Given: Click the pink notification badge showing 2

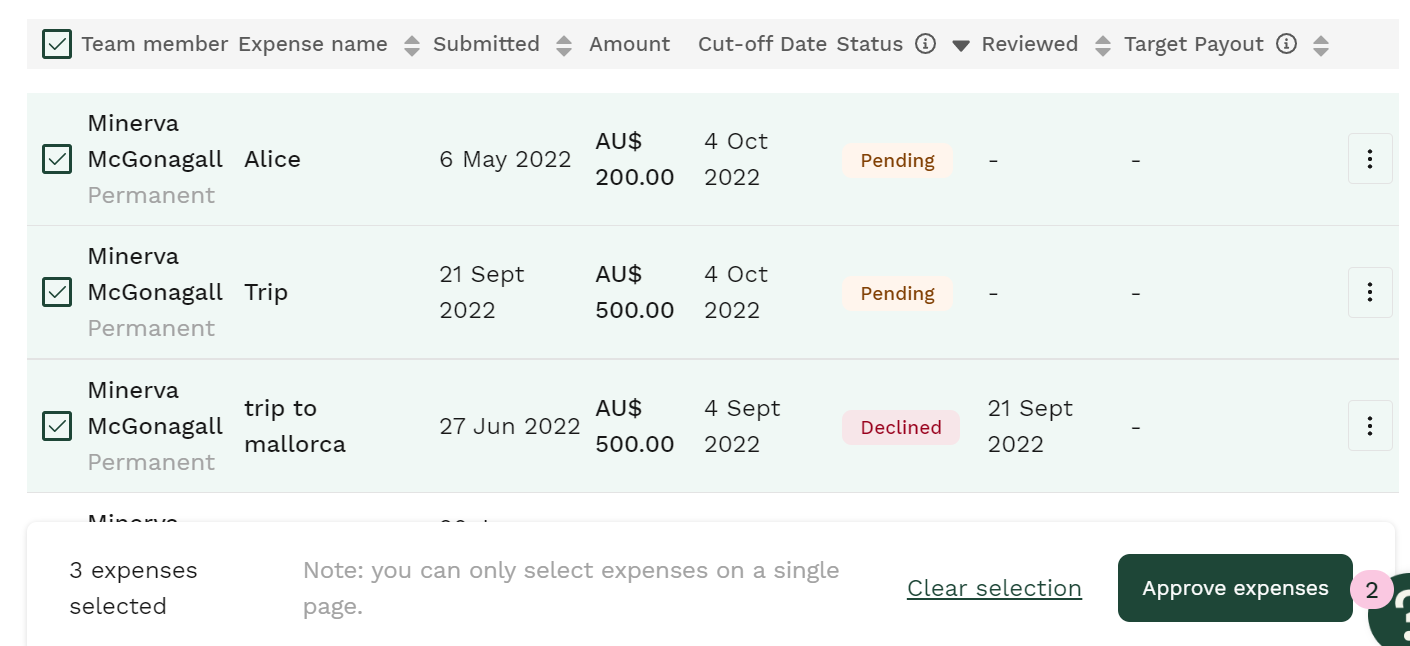Looking at the screenshot, I should click(1372, 590).
